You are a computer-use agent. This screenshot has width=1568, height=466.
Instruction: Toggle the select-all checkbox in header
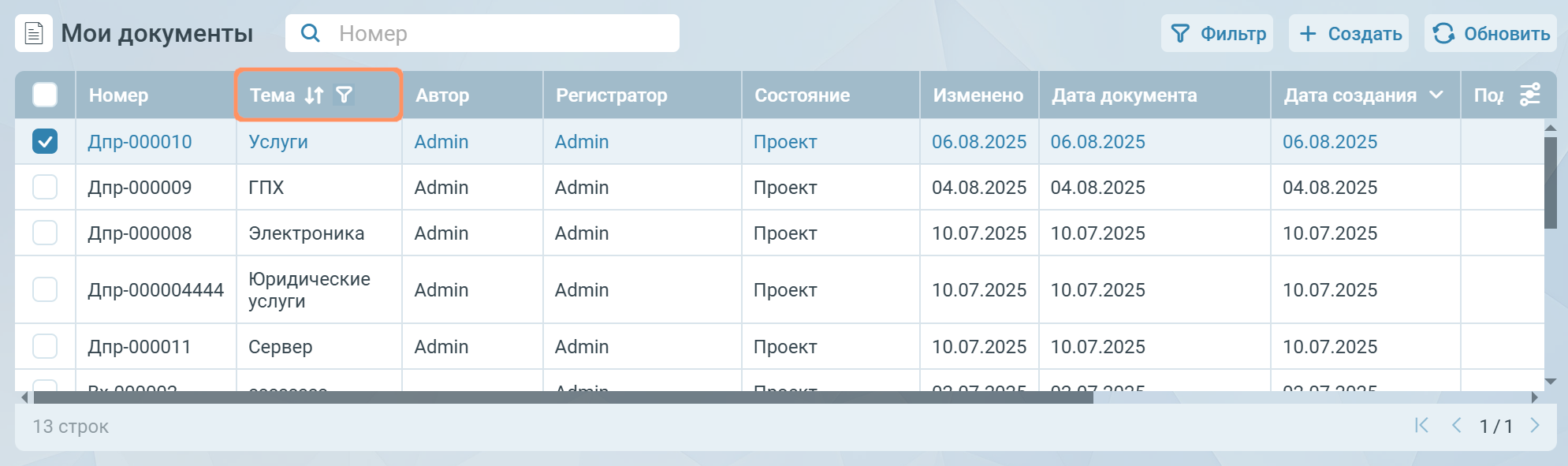click(x=45, y=95)
